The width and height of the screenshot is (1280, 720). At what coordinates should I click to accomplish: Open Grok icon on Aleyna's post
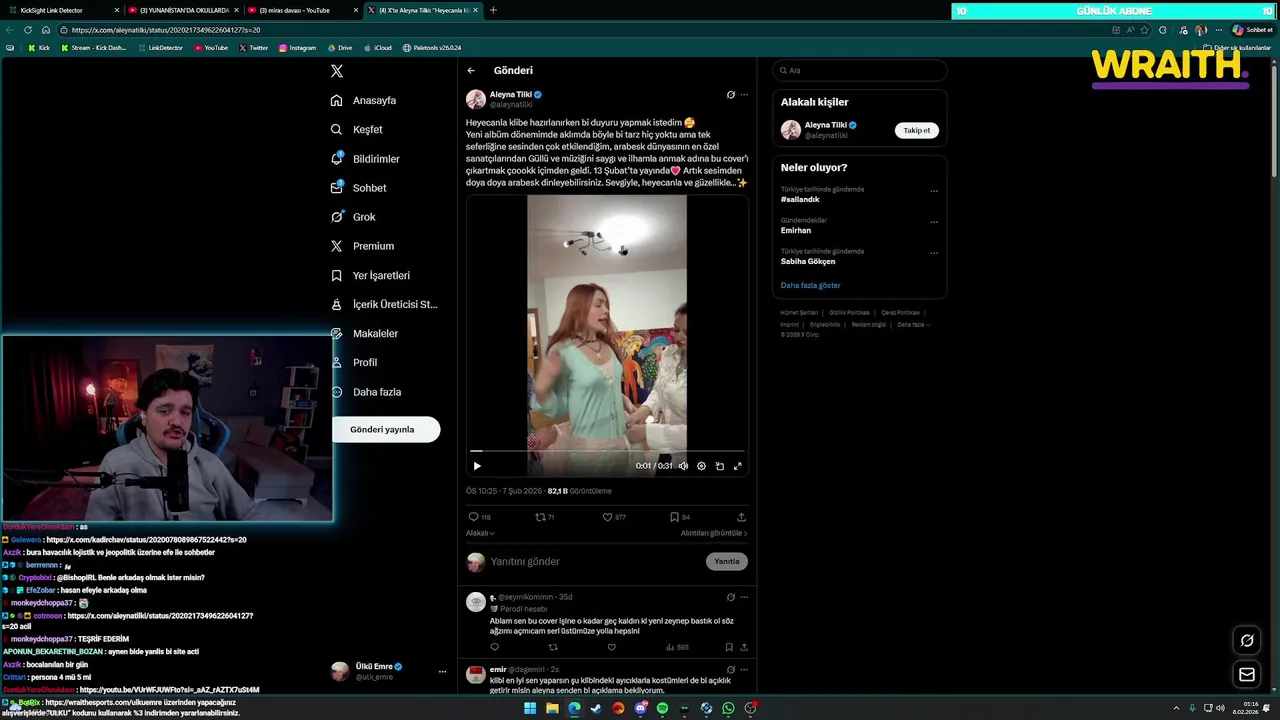click(730, 95)
